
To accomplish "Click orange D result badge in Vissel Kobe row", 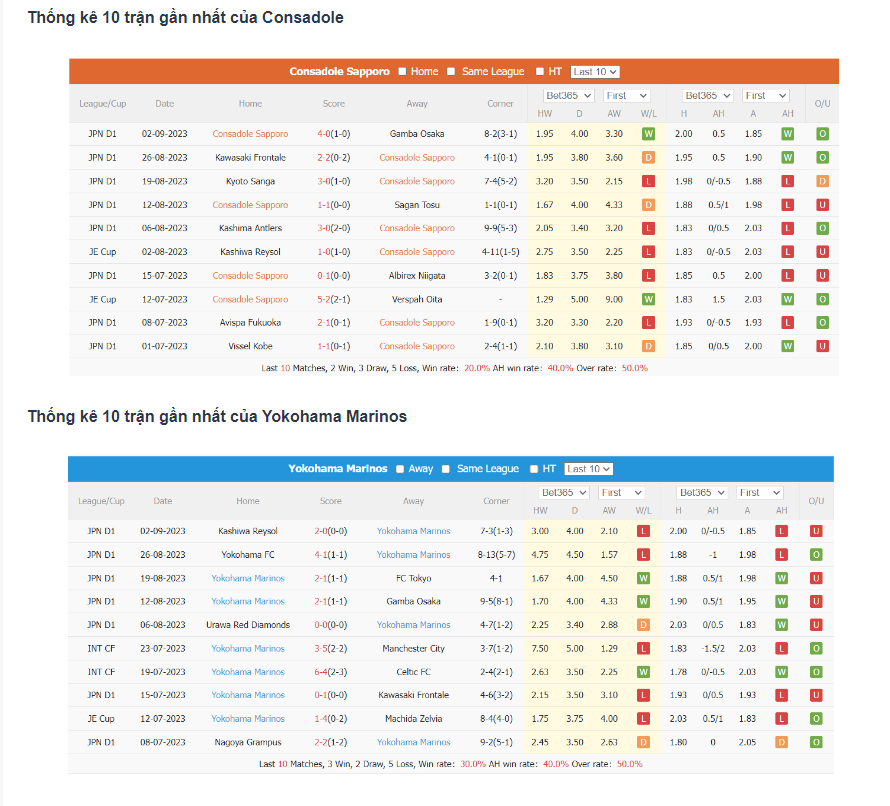I will coord(648,346).
